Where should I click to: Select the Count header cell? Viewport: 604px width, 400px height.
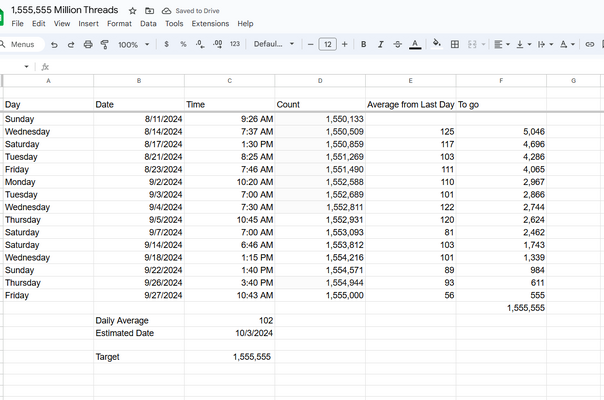pos(320,105)
